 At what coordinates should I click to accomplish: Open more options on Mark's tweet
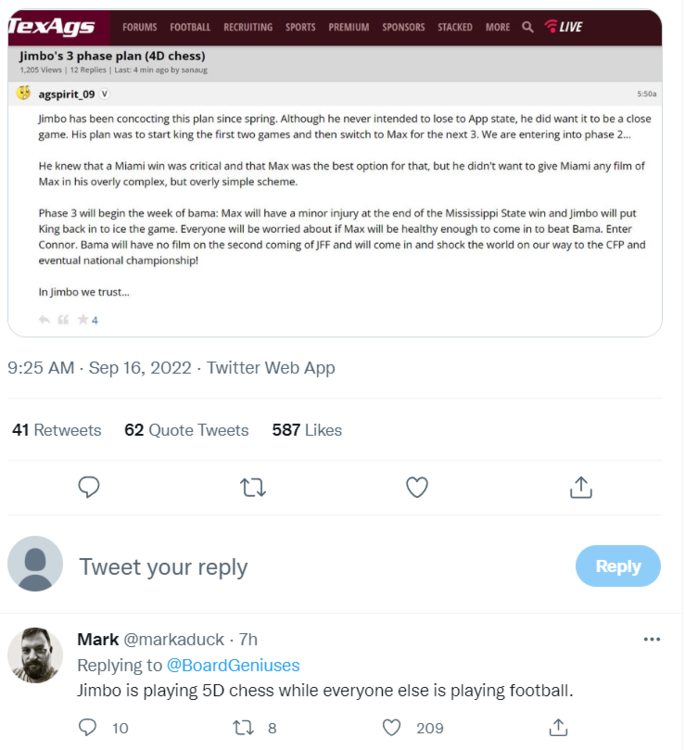point(652,639)
